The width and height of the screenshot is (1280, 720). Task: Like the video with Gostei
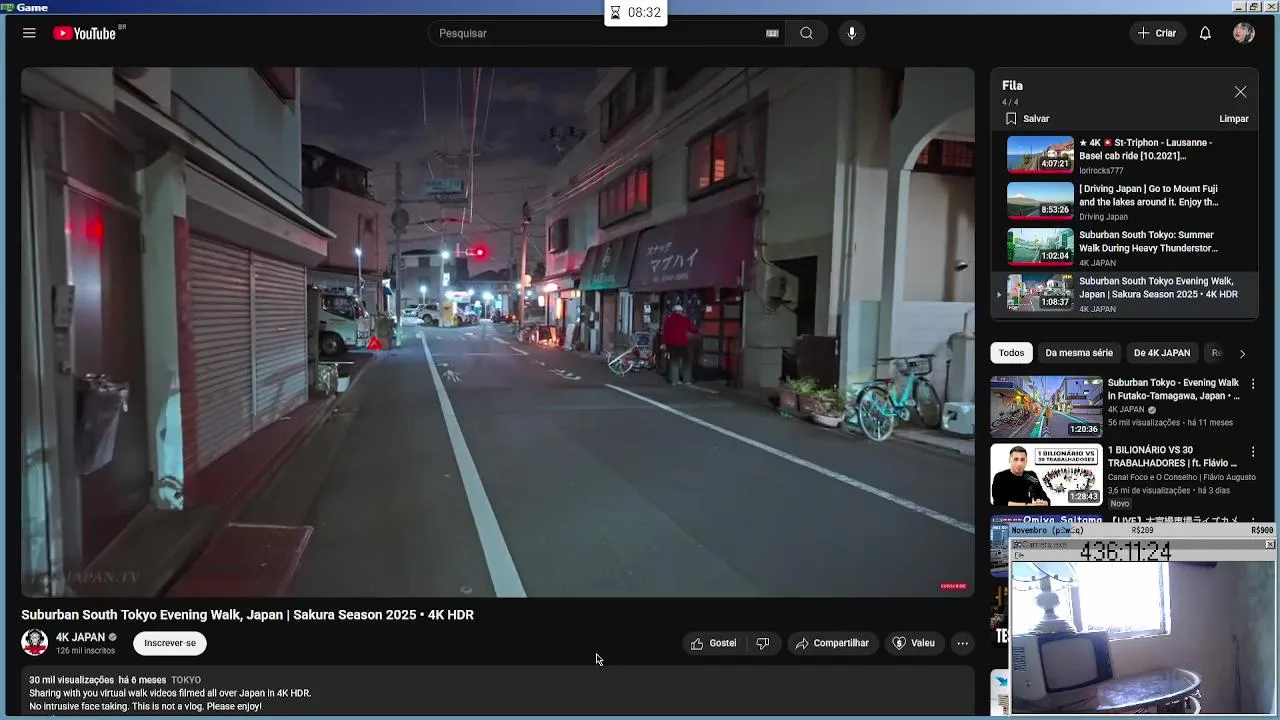713,643
